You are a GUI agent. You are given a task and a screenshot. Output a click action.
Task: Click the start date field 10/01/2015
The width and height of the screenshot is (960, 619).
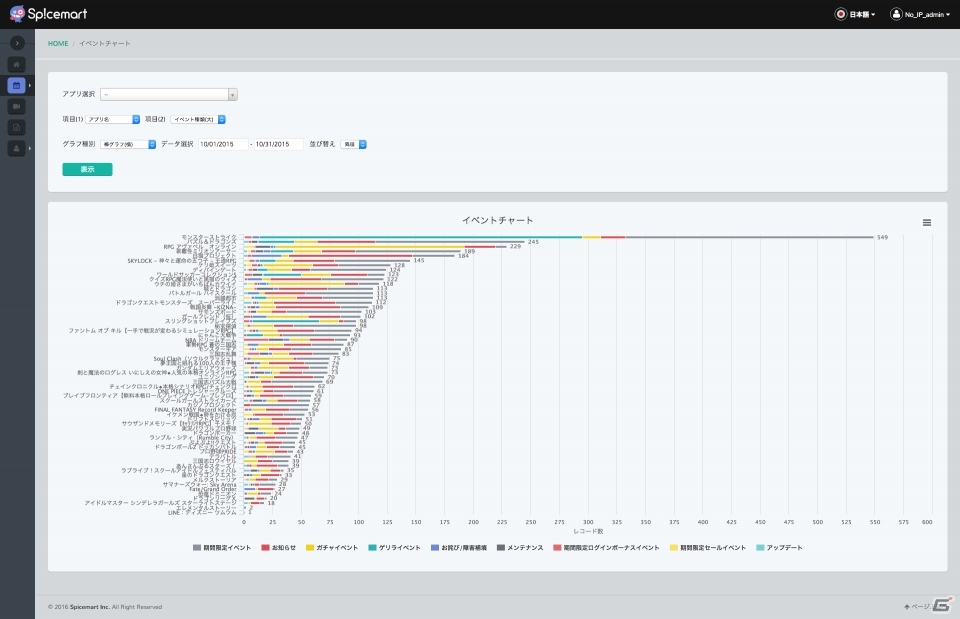click(x=223, y=144)
